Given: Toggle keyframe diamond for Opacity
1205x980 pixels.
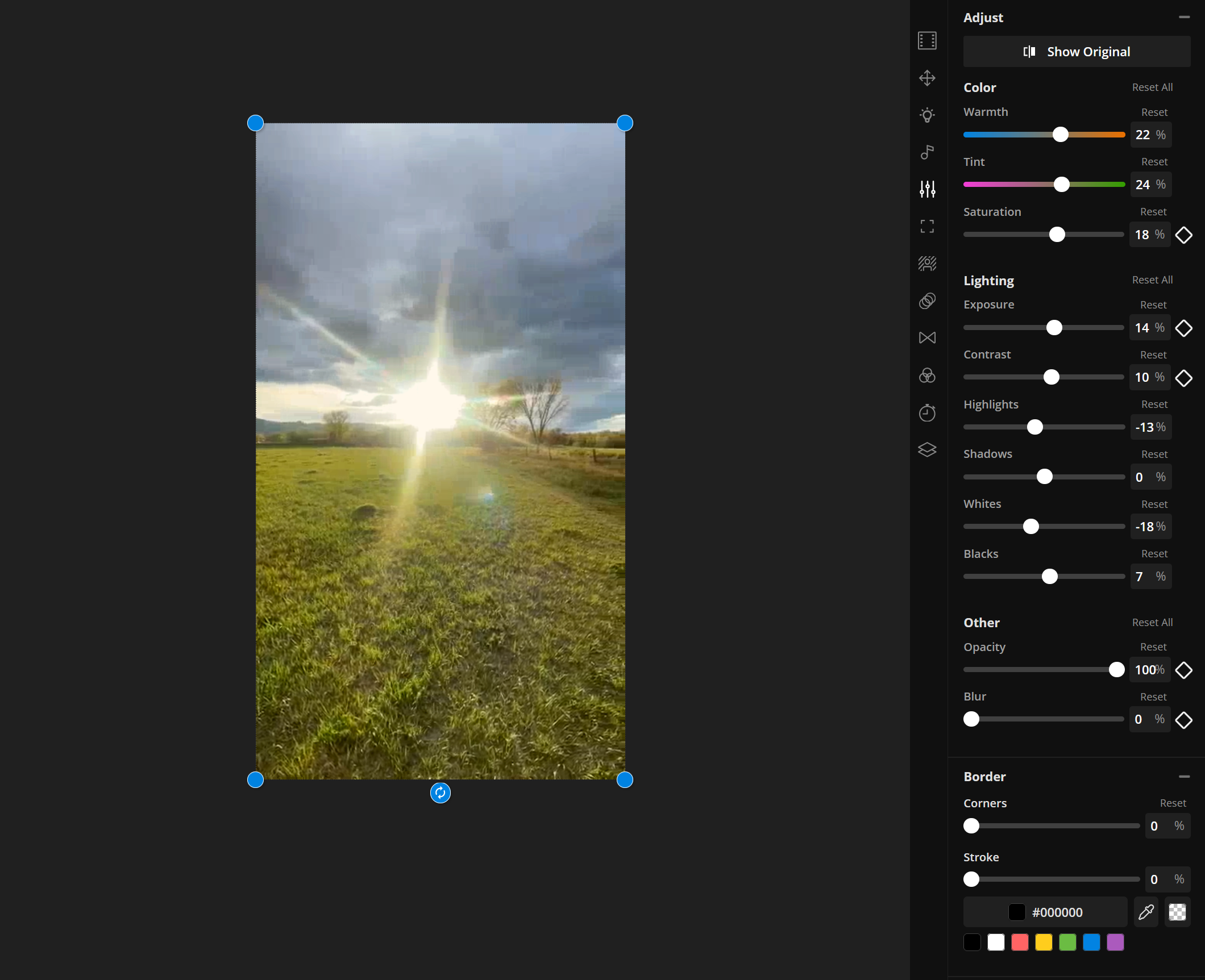Looking at the screenshot, I should [1185, 670].
